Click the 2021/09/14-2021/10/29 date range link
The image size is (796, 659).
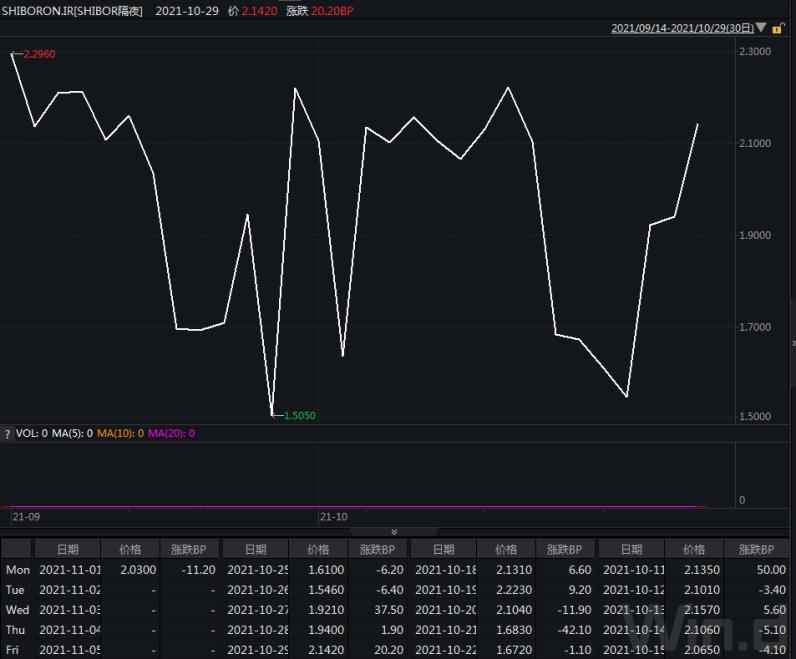click(682, 29)
